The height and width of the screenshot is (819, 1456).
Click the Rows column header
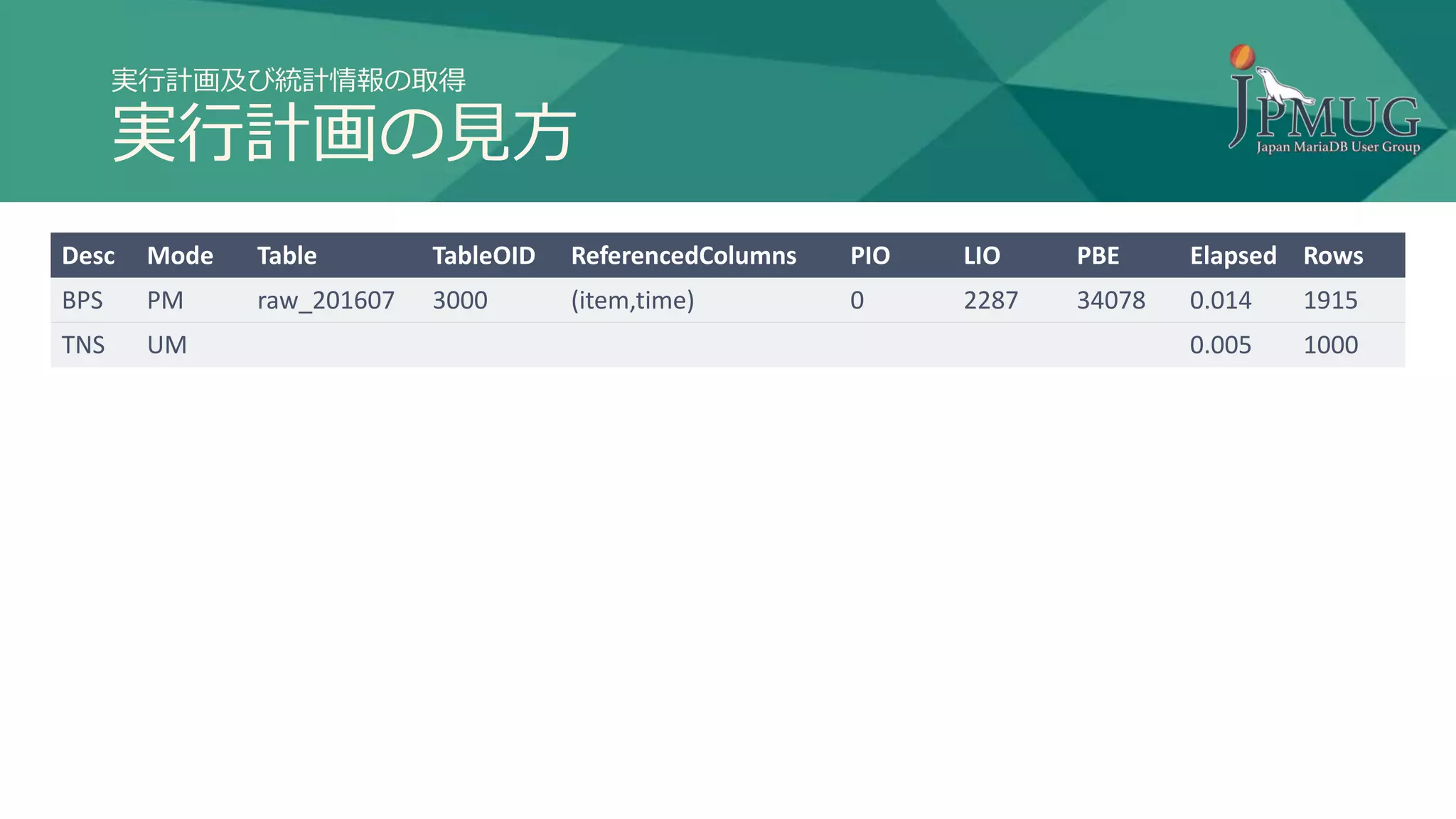pyautogui.click(x=1333, y=255)
